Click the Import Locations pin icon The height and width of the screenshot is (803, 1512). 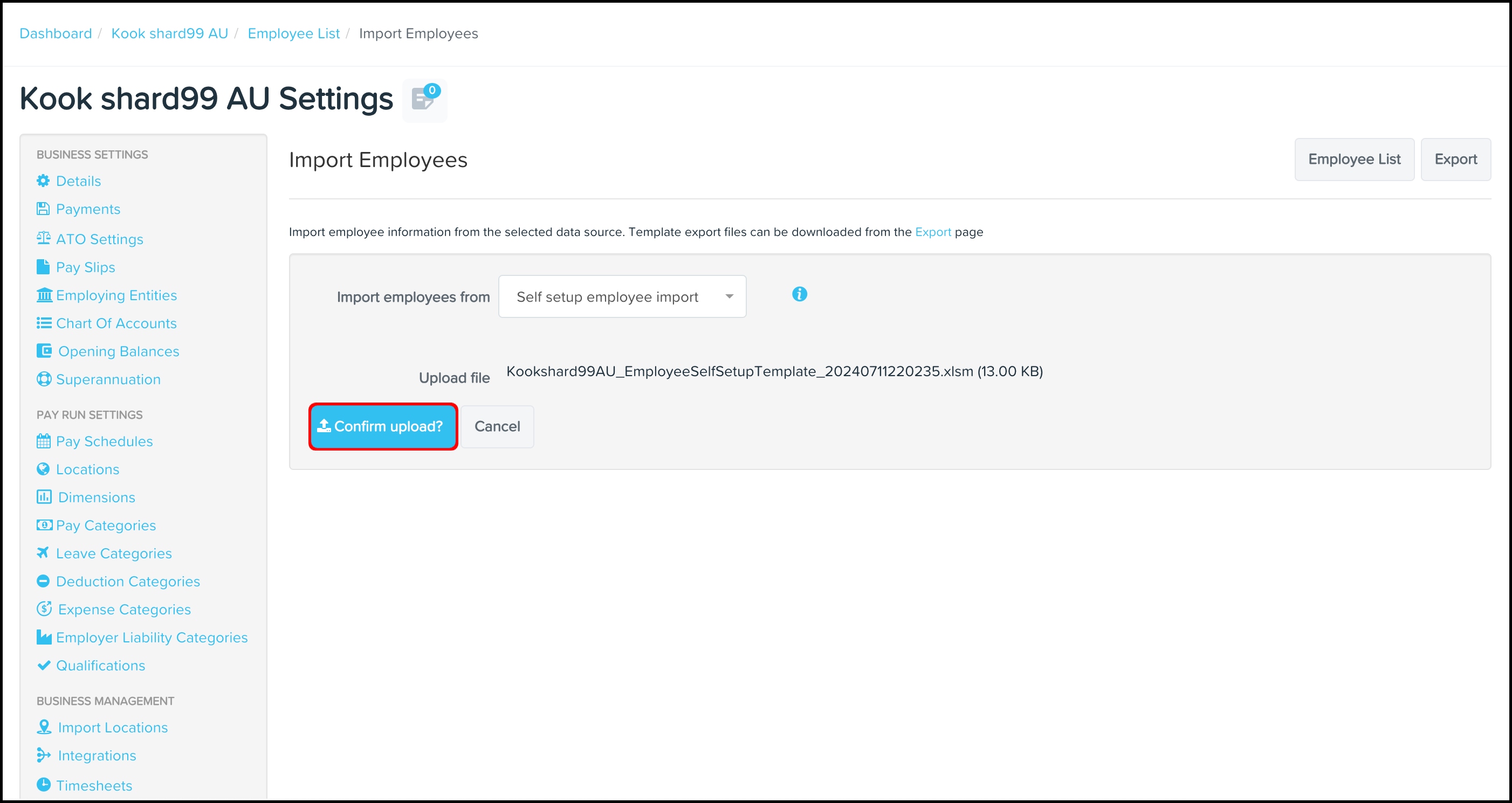[44, 727]
